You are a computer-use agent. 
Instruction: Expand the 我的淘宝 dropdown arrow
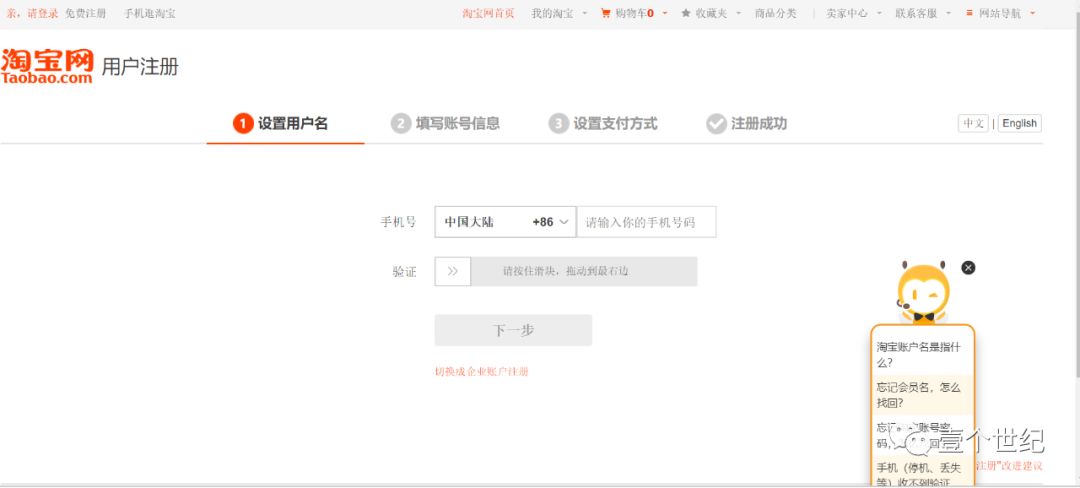pos(585,13)
